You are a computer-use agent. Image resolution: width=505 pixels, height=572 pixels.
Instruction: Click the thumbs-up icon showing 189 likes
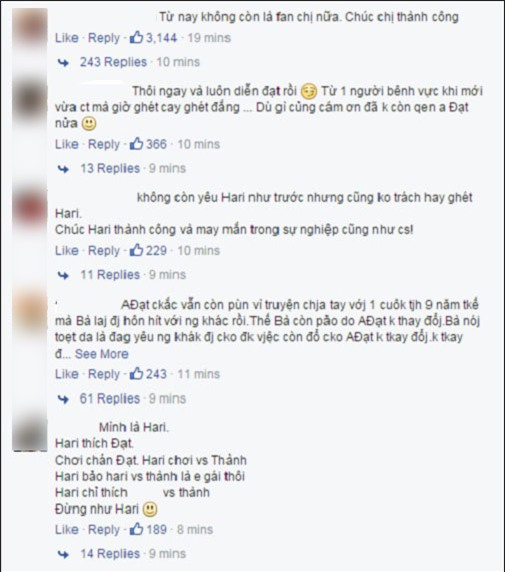136,529
